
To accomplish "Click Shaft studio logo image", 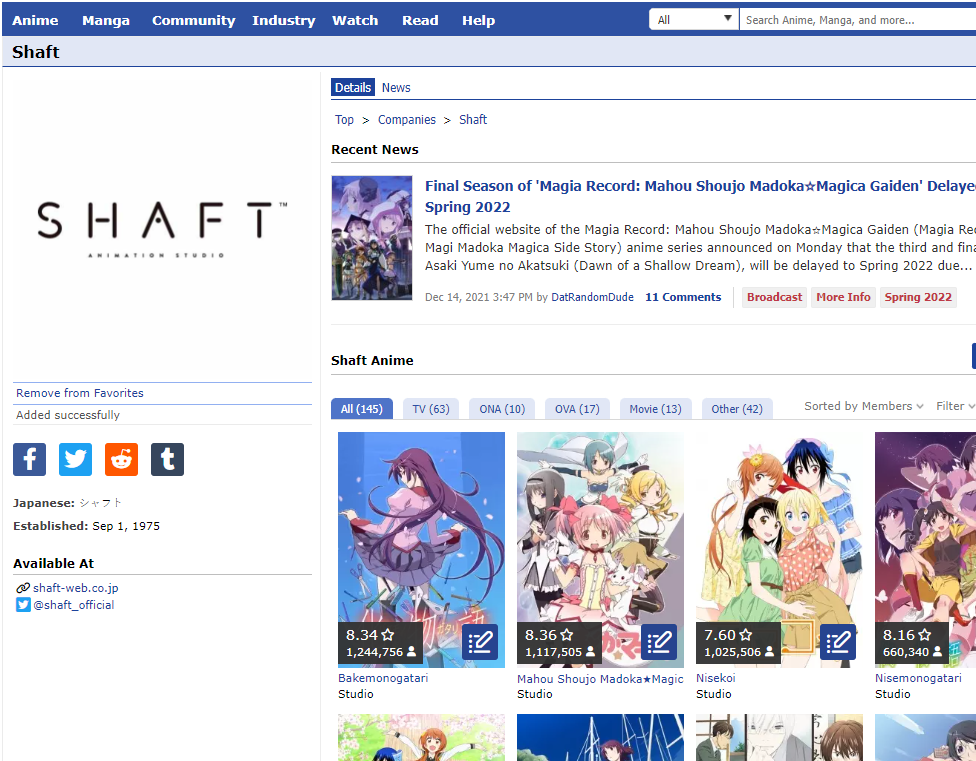I will [x=162, y=228].
